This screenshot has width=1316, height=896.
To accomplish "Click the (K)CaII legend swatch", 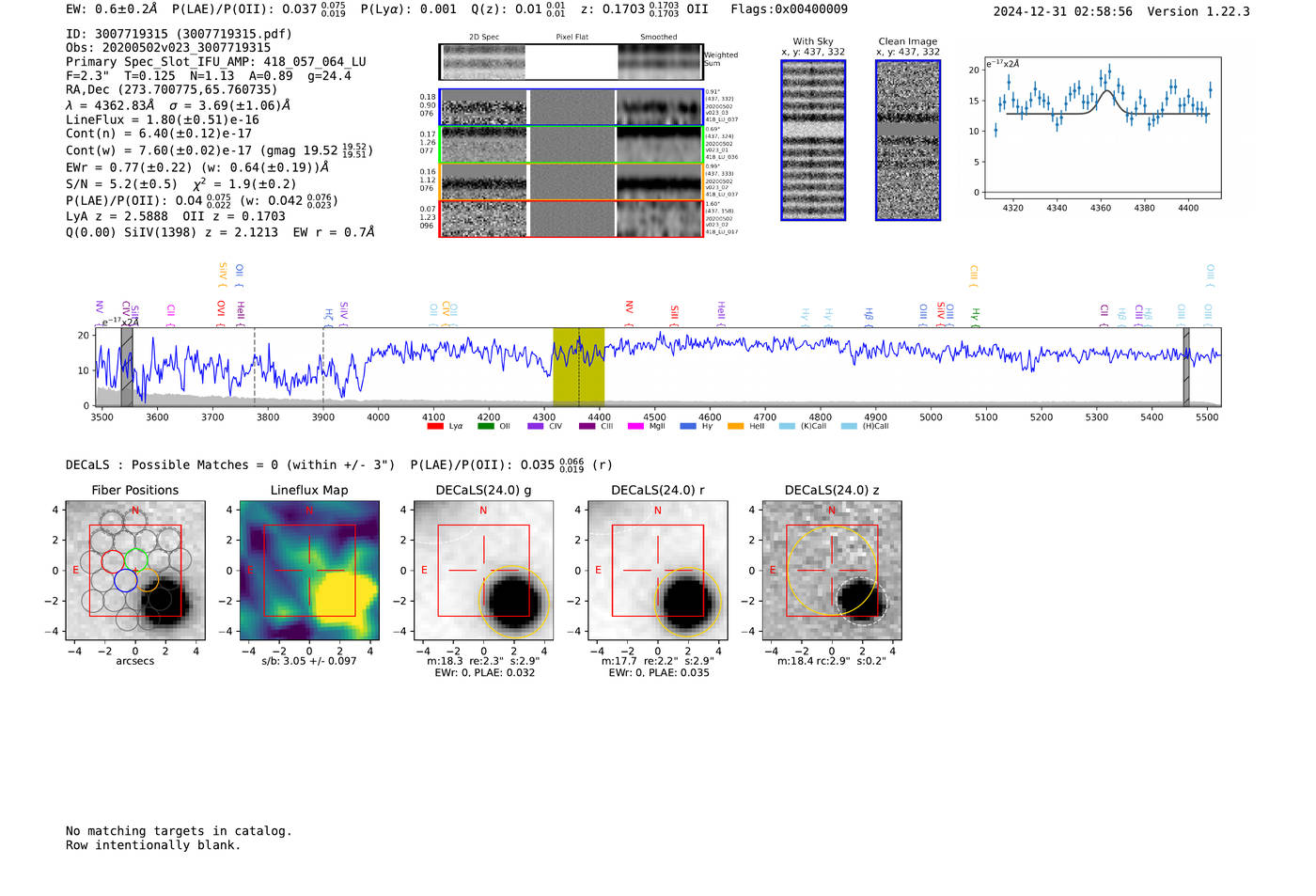I will [x=788, y=426].
